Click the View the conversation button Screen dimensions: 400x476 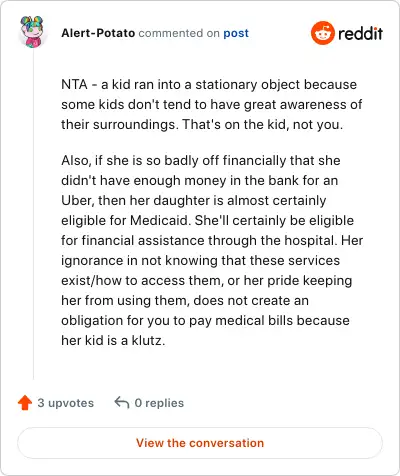(200, 443)
